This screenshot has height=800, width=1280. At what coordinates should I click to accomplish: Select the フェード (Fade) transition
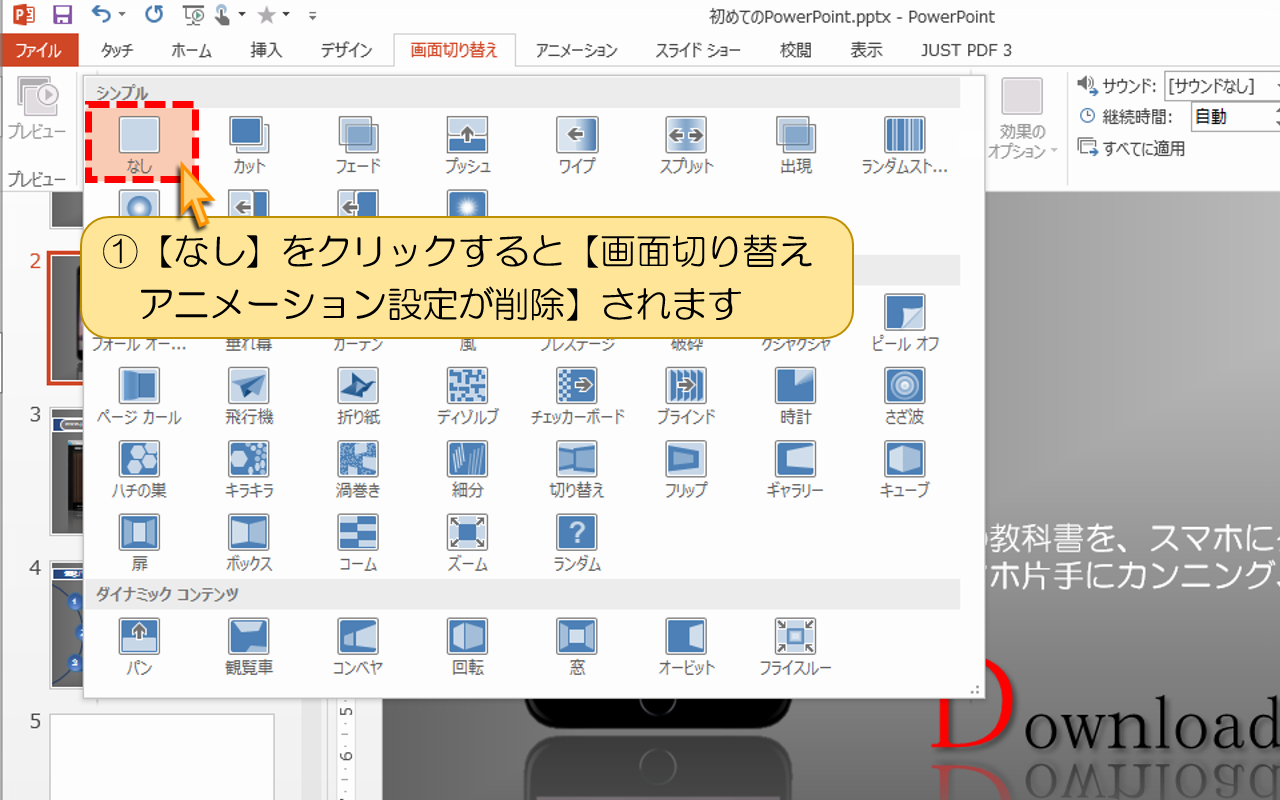(x=358, y=145)
